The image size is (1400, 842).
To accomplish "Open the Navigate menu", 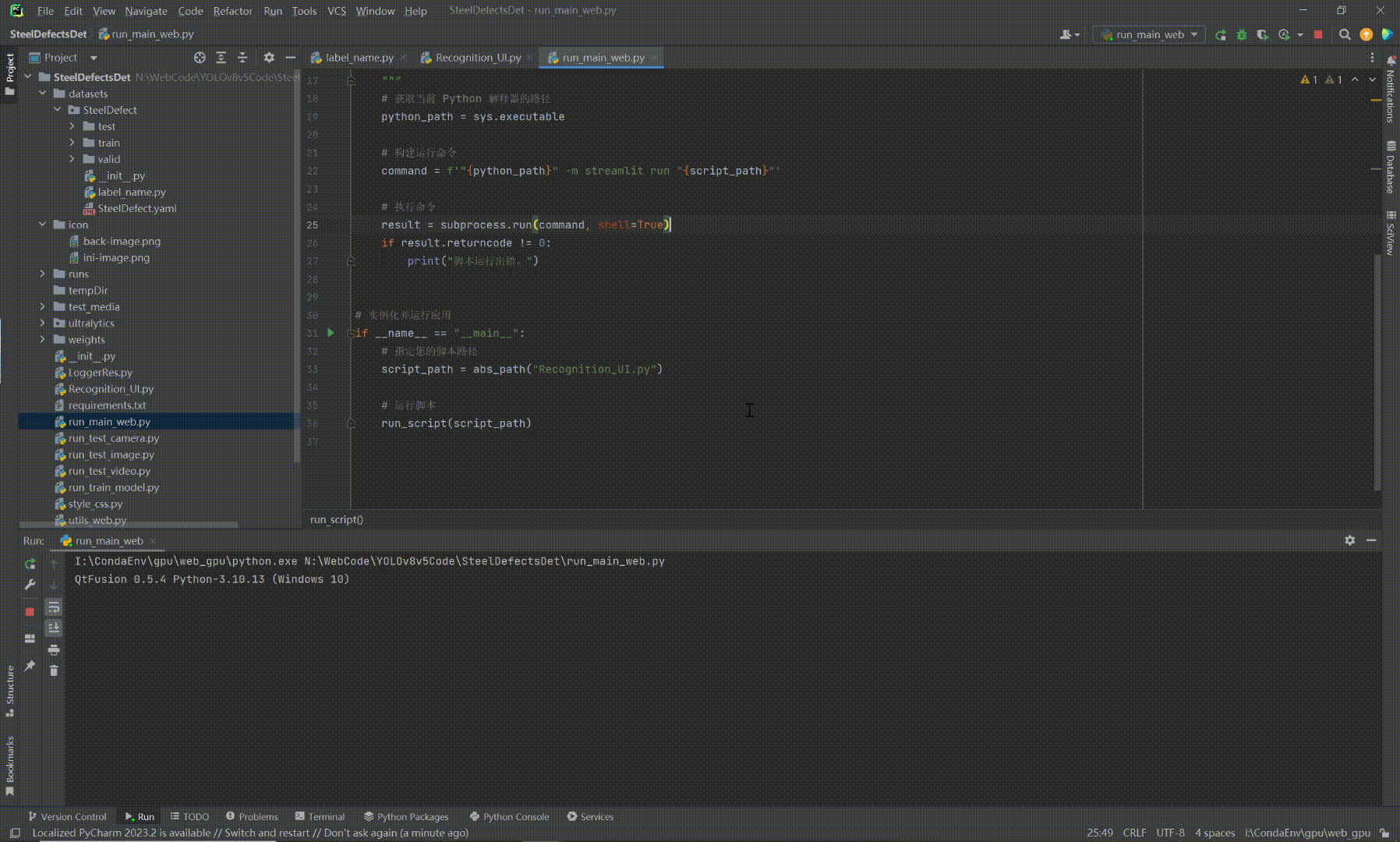I will 146,11.
